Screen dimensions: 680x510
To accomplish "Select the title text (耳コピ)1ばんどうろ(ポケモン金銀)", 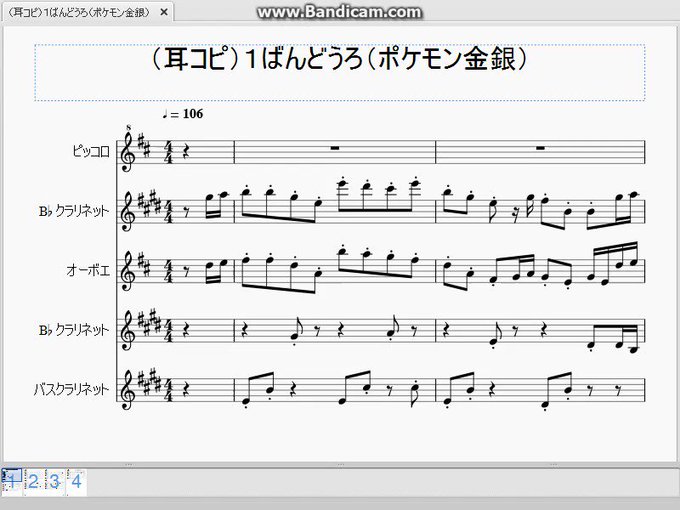I will pyautogui.click(x=339, y=59).
